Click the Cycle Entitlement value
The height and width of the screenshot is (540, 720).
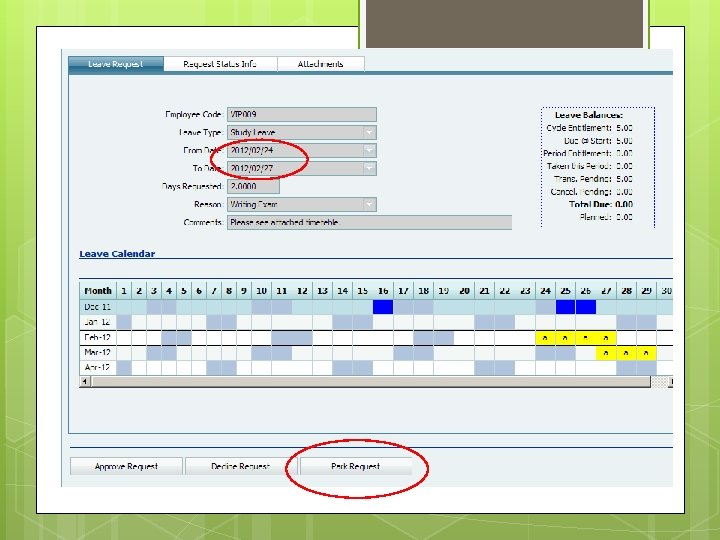pos(624,128)
